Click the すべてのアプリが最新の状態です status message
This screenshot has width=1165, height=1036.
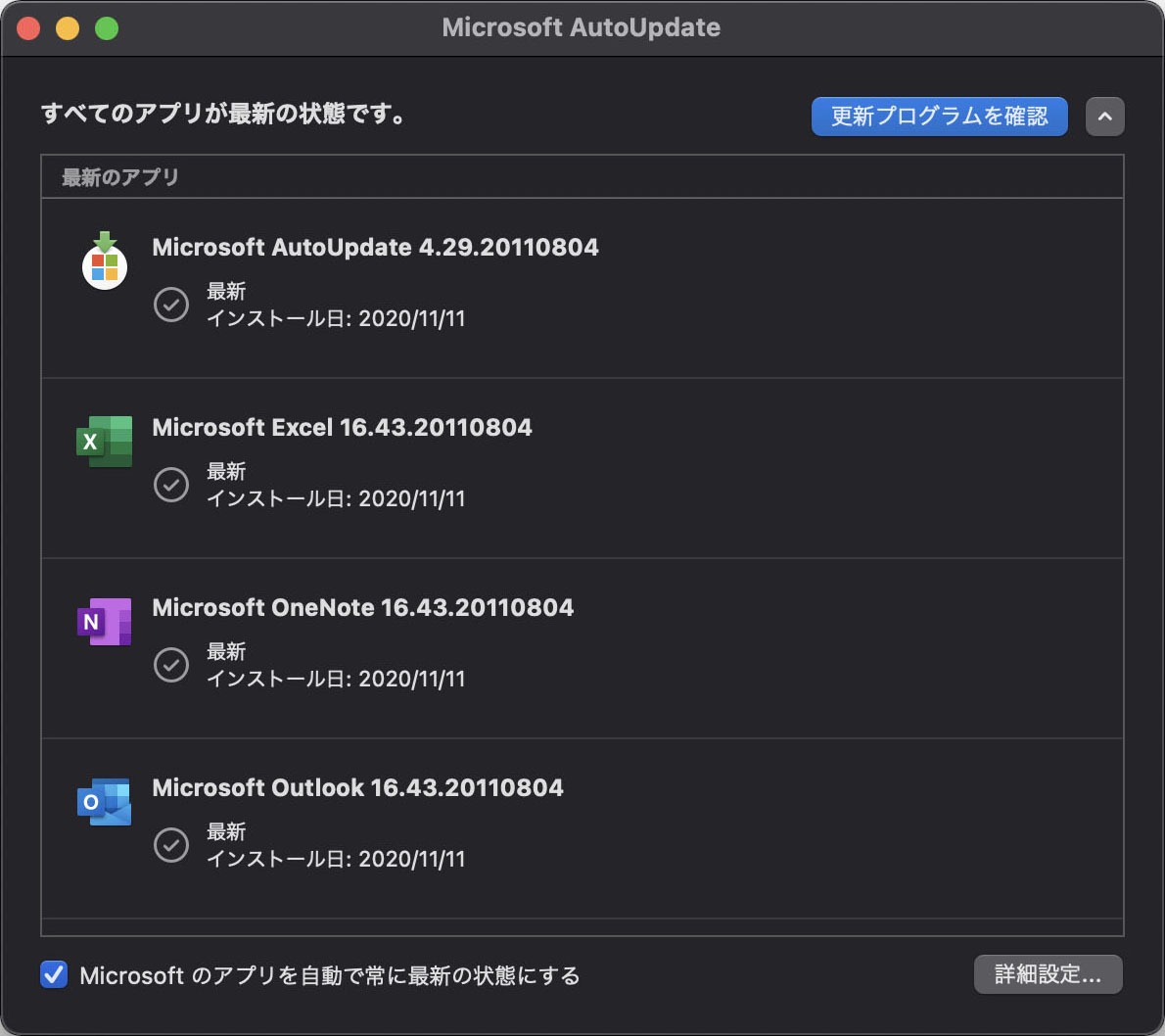tap(223, 114)
